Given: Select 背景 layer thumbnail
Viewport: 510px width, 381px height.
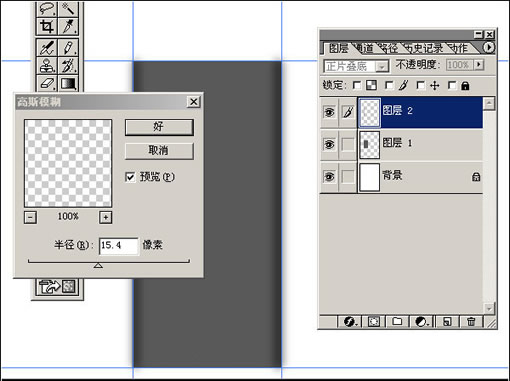Looking at the screenshot, I should (x=370, y=177).
